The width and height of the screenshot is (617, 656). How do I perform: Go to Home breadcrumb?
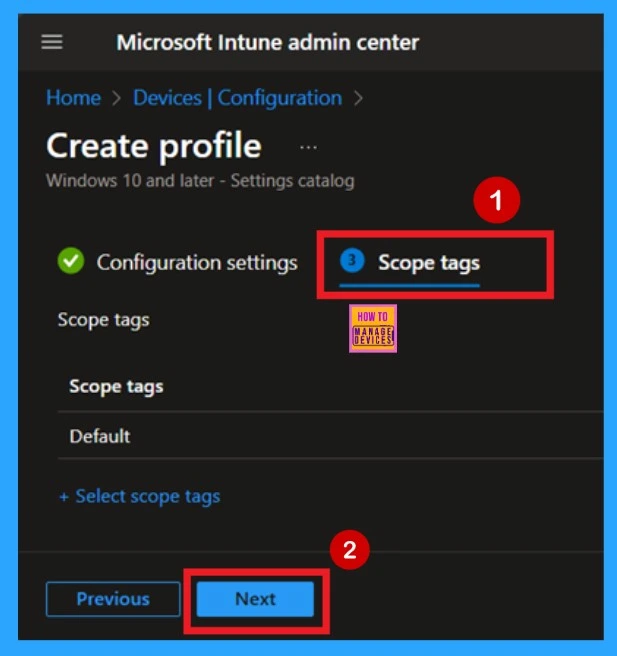(73, 98)
